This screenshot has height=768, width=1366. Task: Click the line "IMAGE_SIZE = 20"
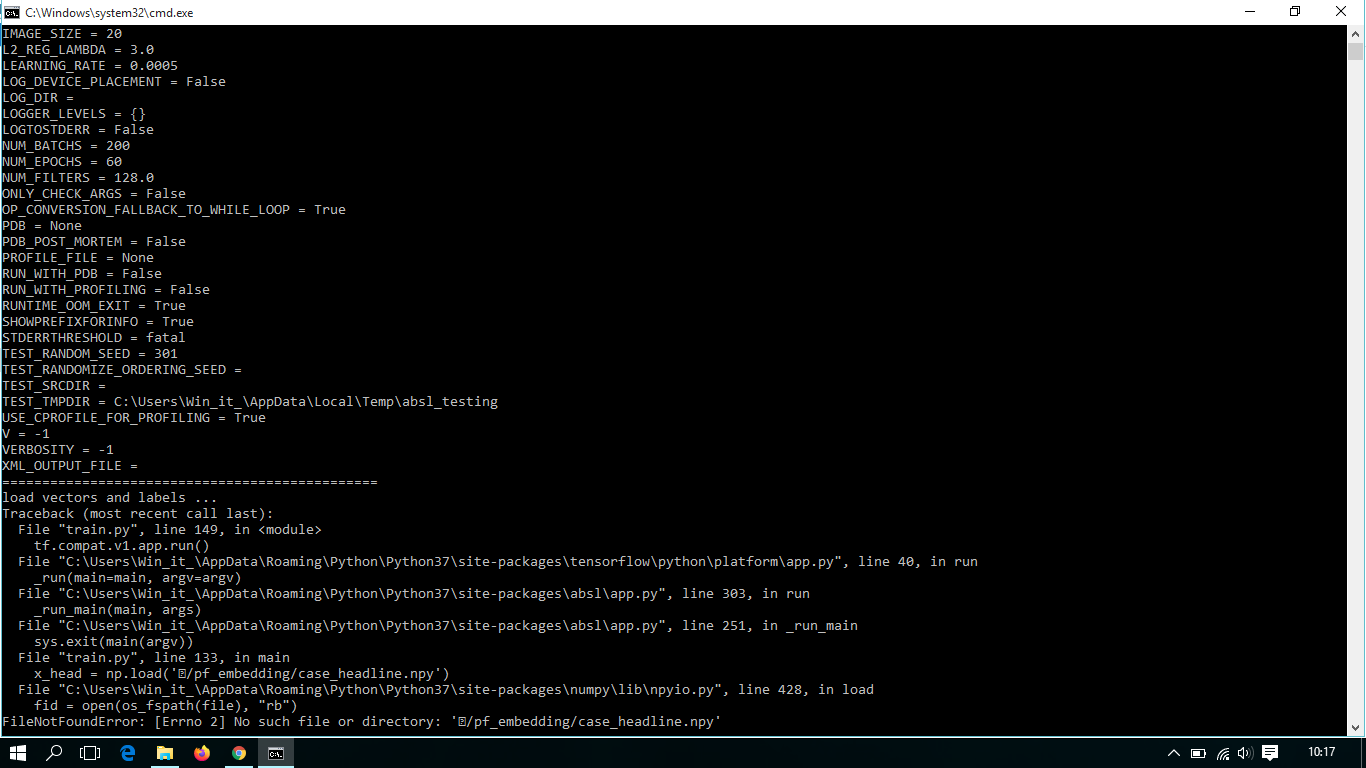click(x=62, y=34)
